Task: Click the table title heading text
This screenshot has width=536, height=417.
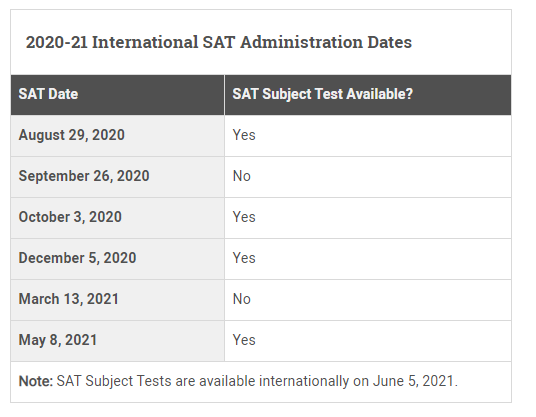Action: click(x=219, y=42)
